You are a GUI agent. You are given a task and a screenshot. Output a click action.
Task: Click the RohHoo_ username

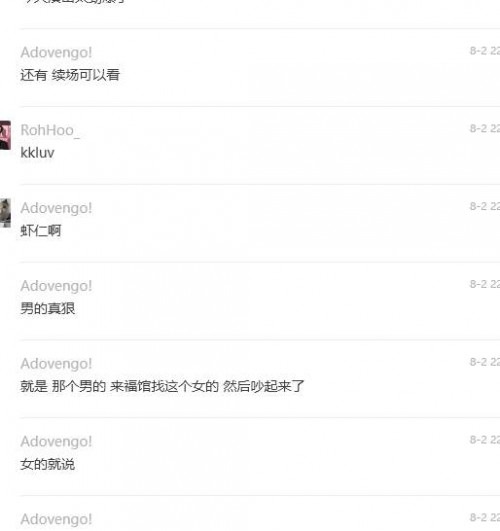click(x=50, y=130)
